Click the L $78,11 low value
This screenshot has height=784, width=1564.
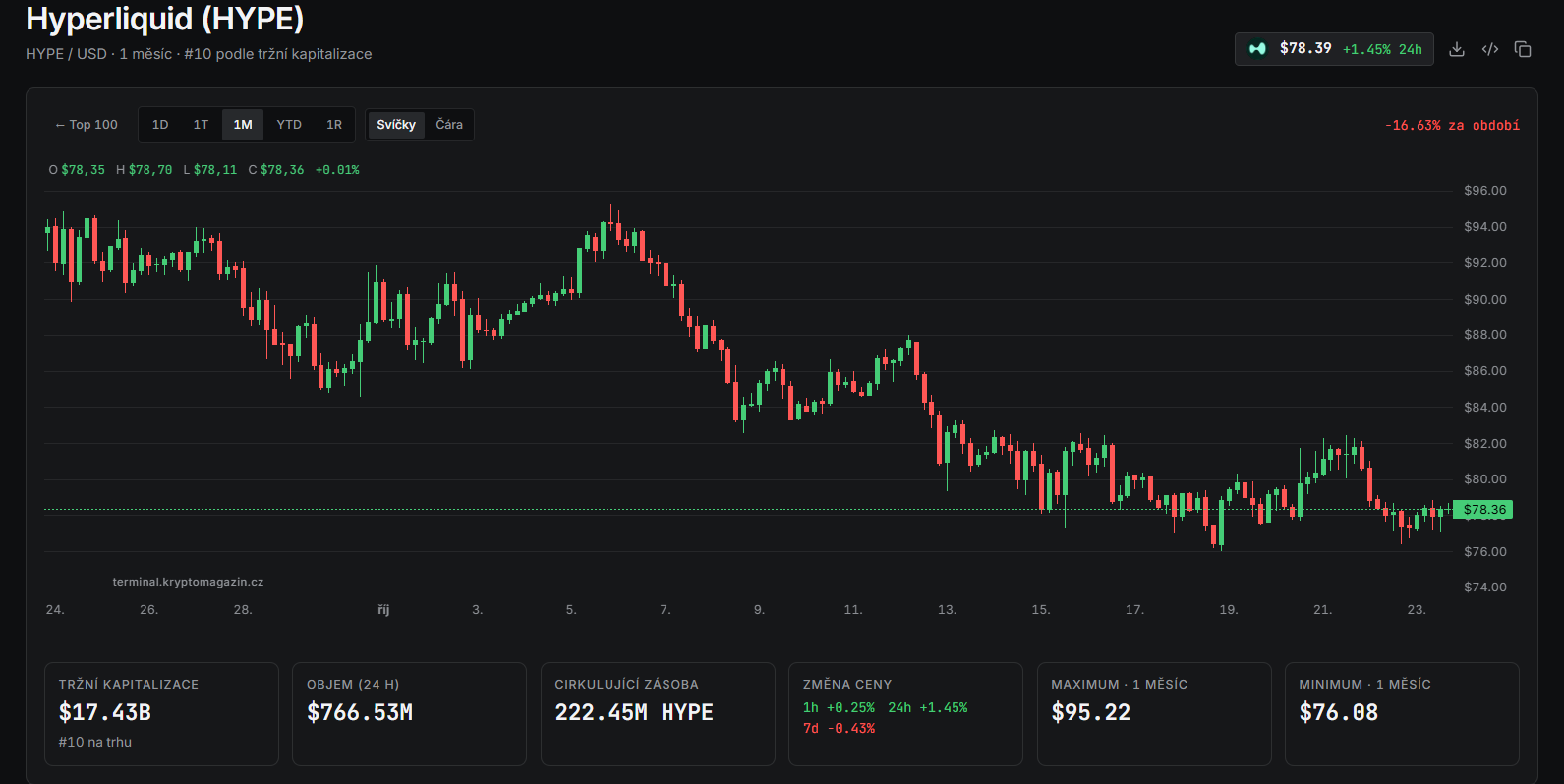click(210, 170)
